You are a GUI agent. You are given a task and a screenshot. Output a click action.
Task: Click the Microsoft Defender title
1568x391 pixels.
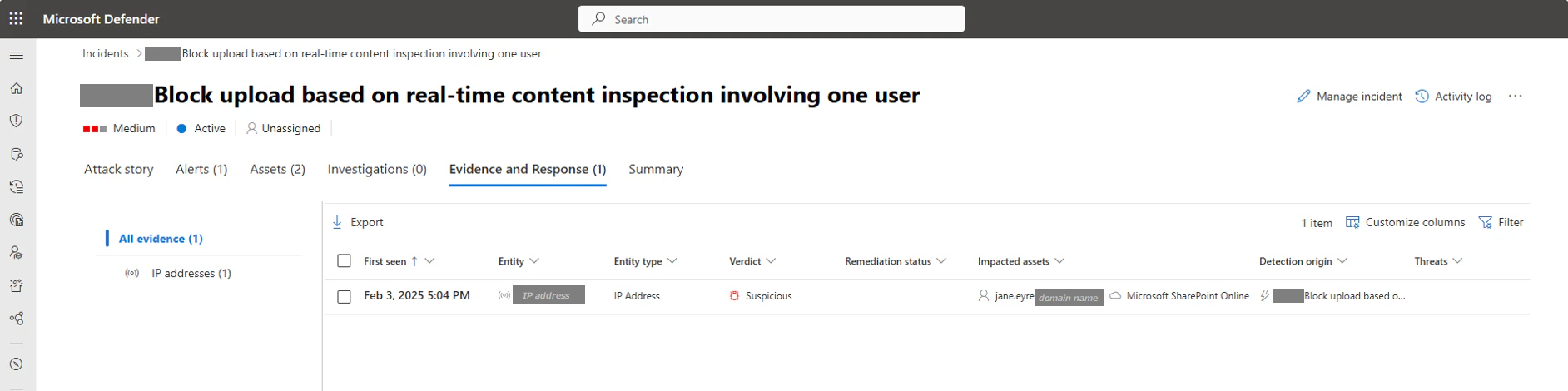101,18
